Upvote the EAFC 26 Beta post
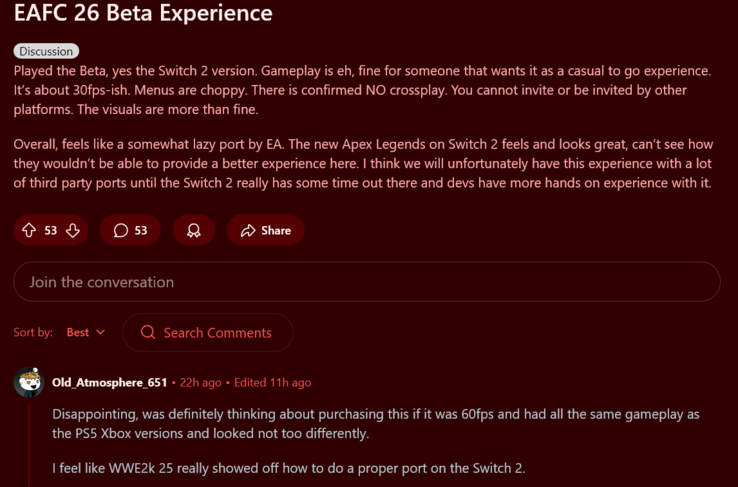 click(x=29, y=230)
